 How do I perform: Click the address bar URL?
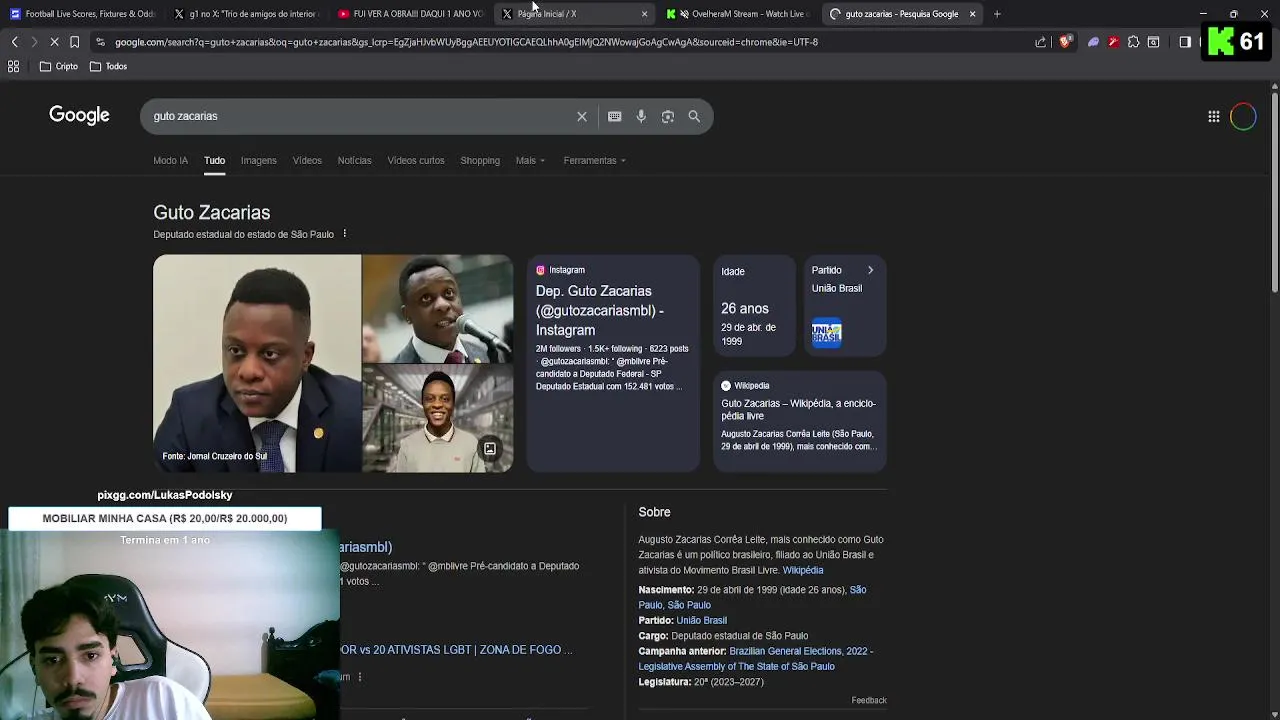466,42
